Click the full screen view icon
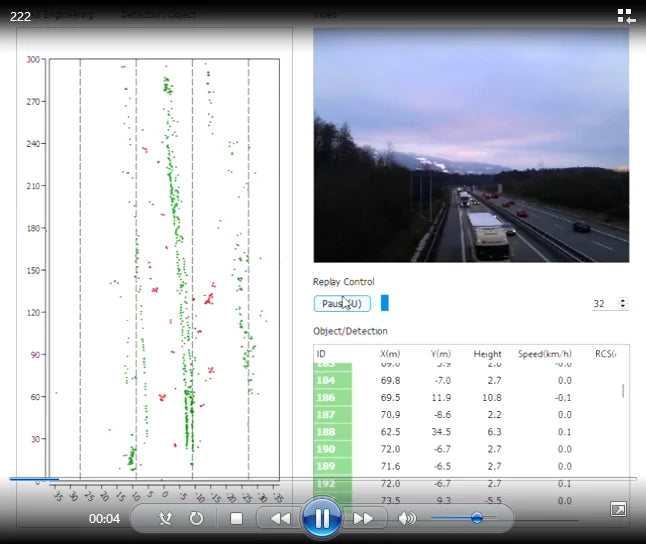Screen dimensions: 646x544 (618, 510)
